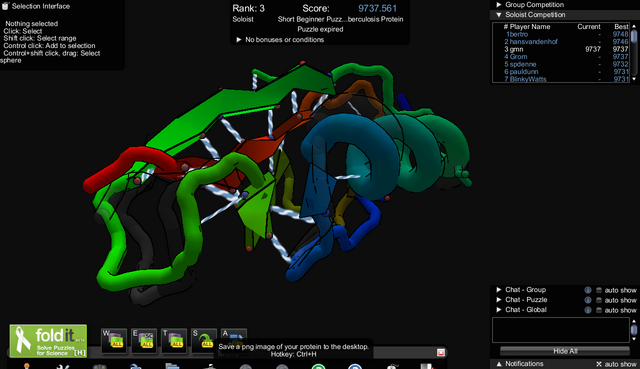Collapse the Soloist Competition panel
The height and width of the screenshot is (369, 640).
(x=499, y=15)
